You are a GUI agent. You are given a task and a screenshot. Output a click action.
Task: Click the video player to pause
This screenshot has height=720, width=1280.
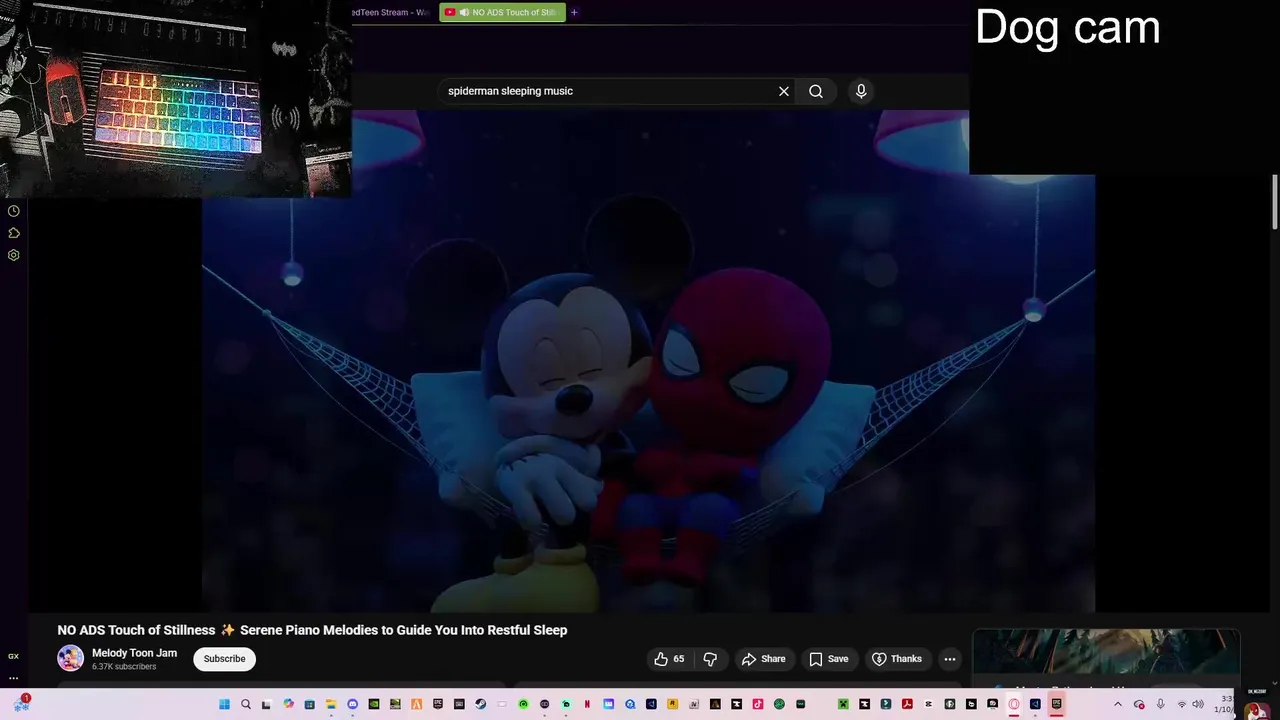point(648,360)
